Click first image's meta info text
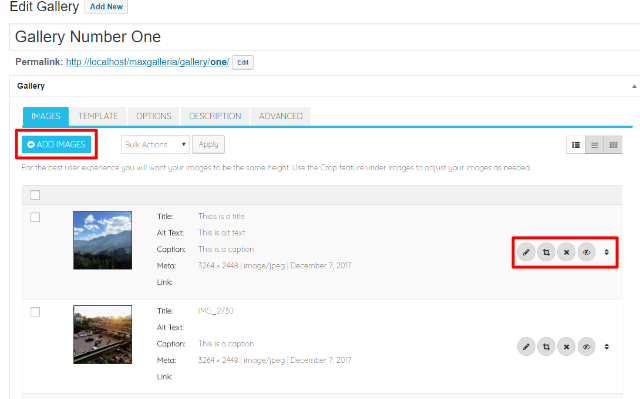The image size is (640, 399). 275,266
